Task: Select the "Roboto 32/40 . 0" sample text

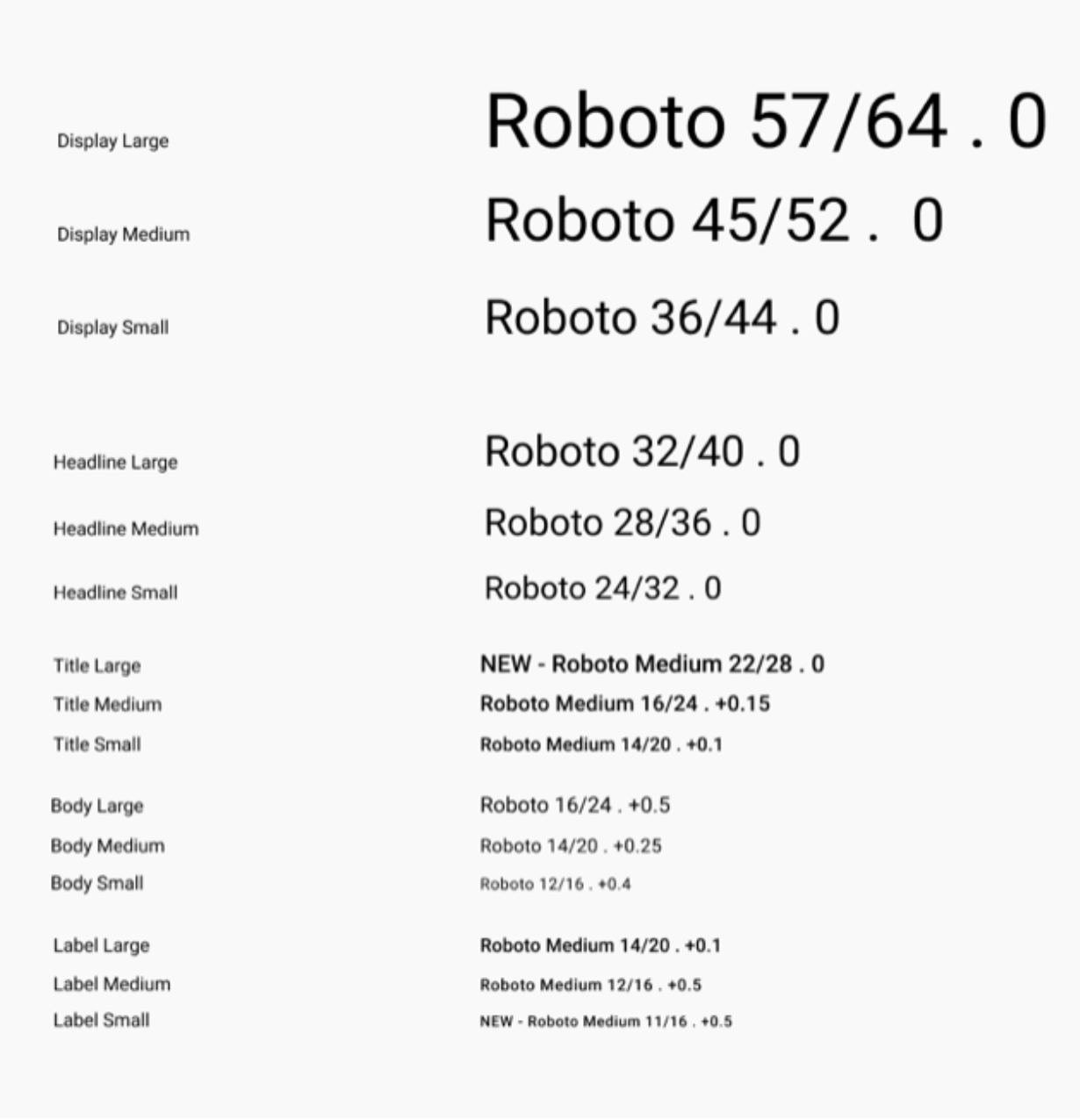Action: point(642,451)
